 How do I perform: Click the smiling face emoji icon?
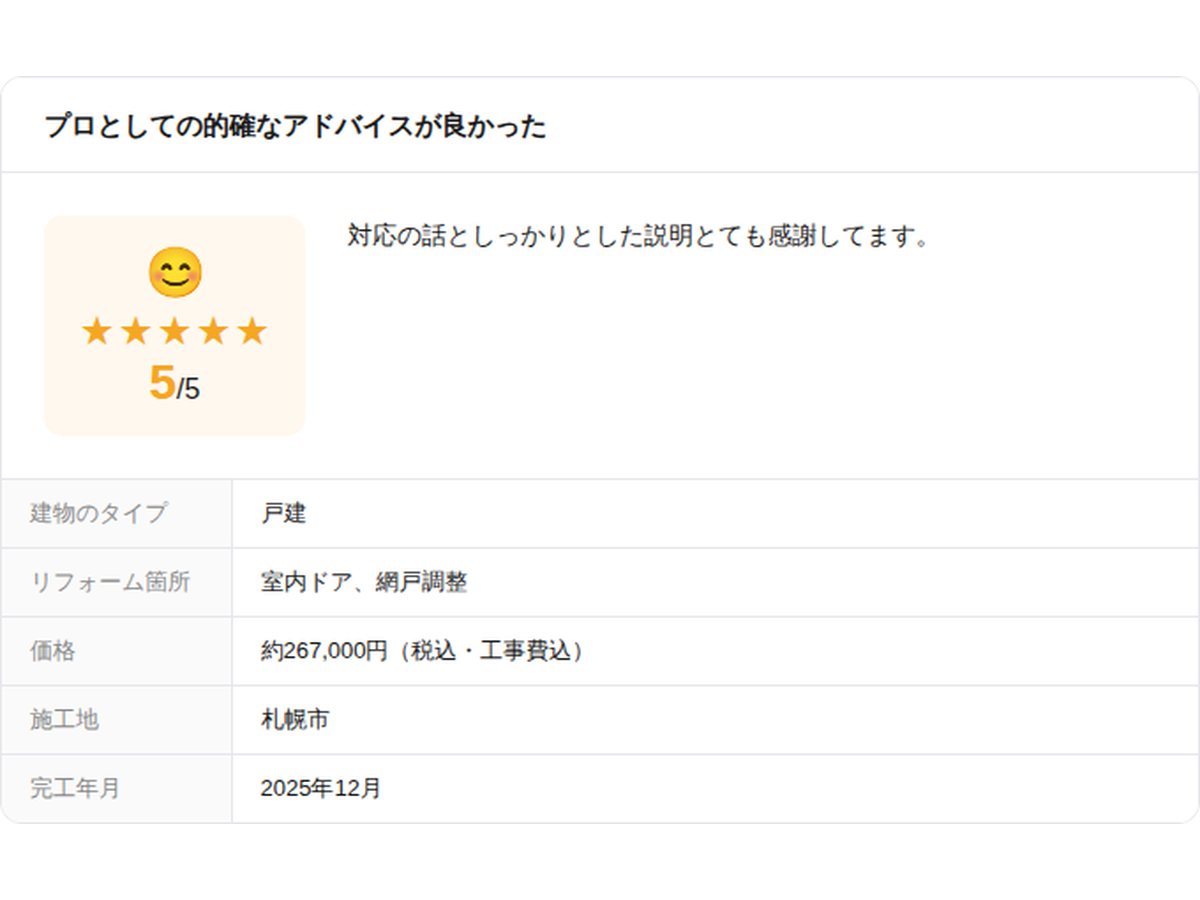pos(175,272)
